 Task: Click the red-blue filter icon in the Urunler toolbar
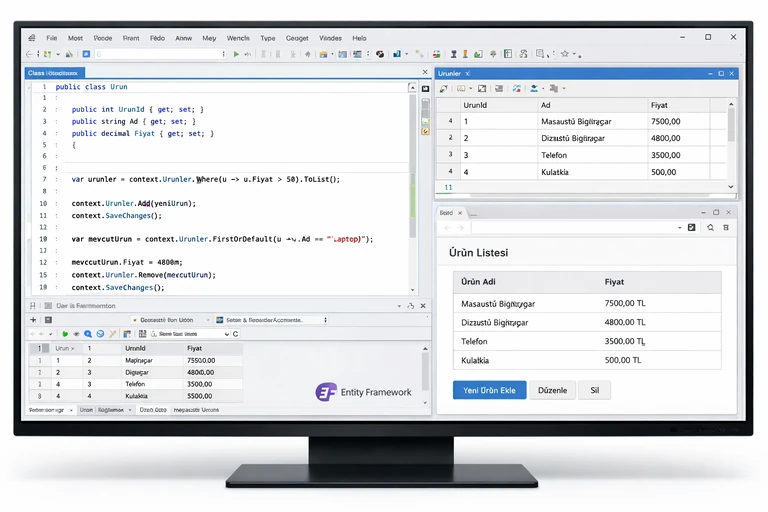[x=516, y=89]
